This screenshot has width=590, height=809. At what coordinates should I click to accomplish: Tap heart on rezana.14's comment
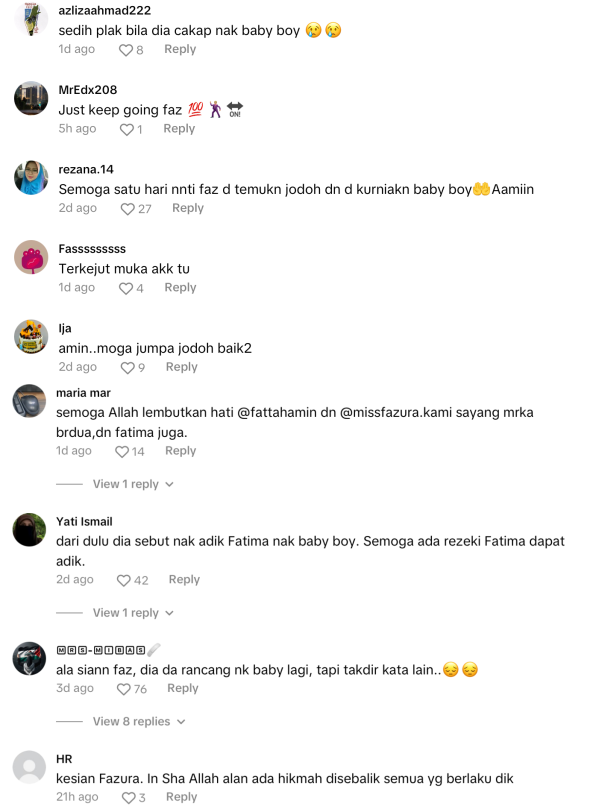coord(127,209)
